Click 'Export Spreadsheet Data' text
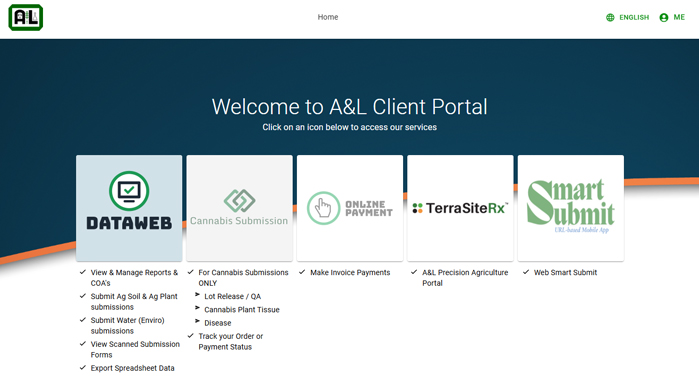The width and height of the screenshot is (699, 381). (x=132, y=368)
